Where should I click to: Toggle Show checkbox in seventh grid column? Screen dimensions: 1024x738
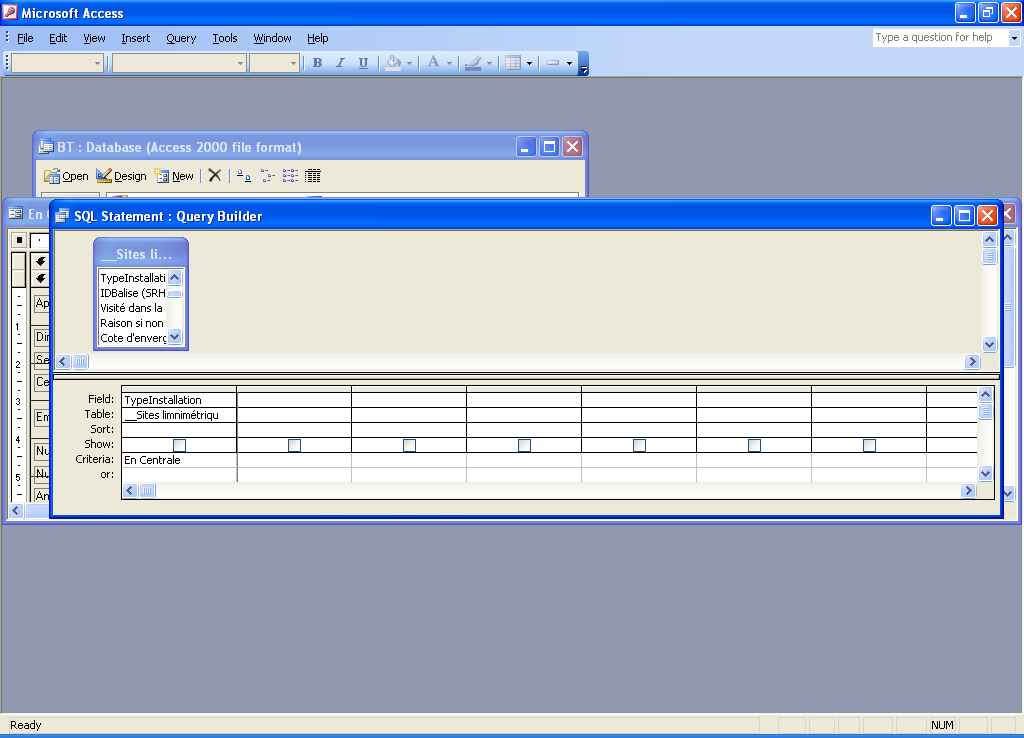[x=869, y=445]
